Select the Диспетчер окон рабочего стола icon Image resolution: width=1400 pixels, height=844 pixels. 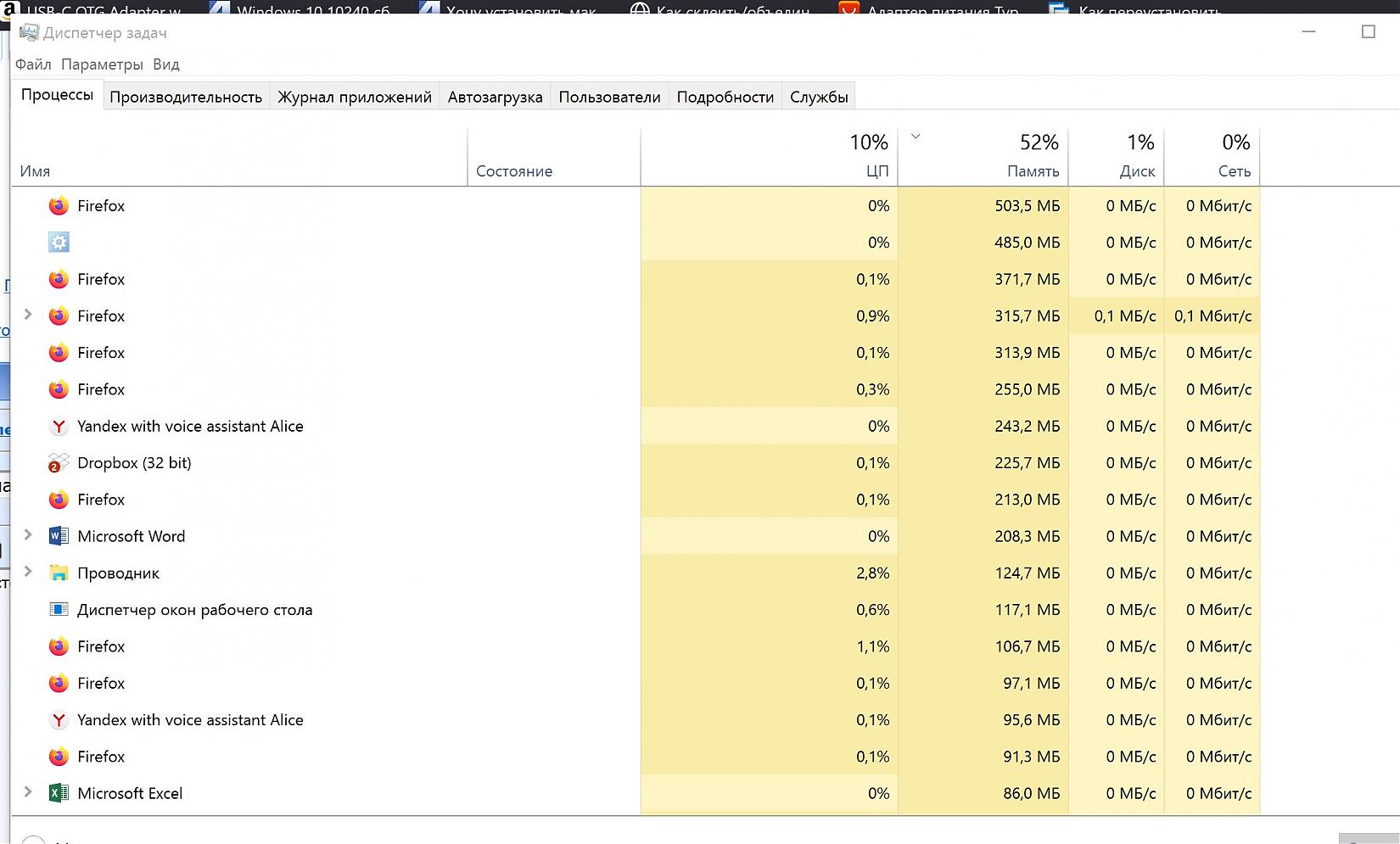(58, 610)
